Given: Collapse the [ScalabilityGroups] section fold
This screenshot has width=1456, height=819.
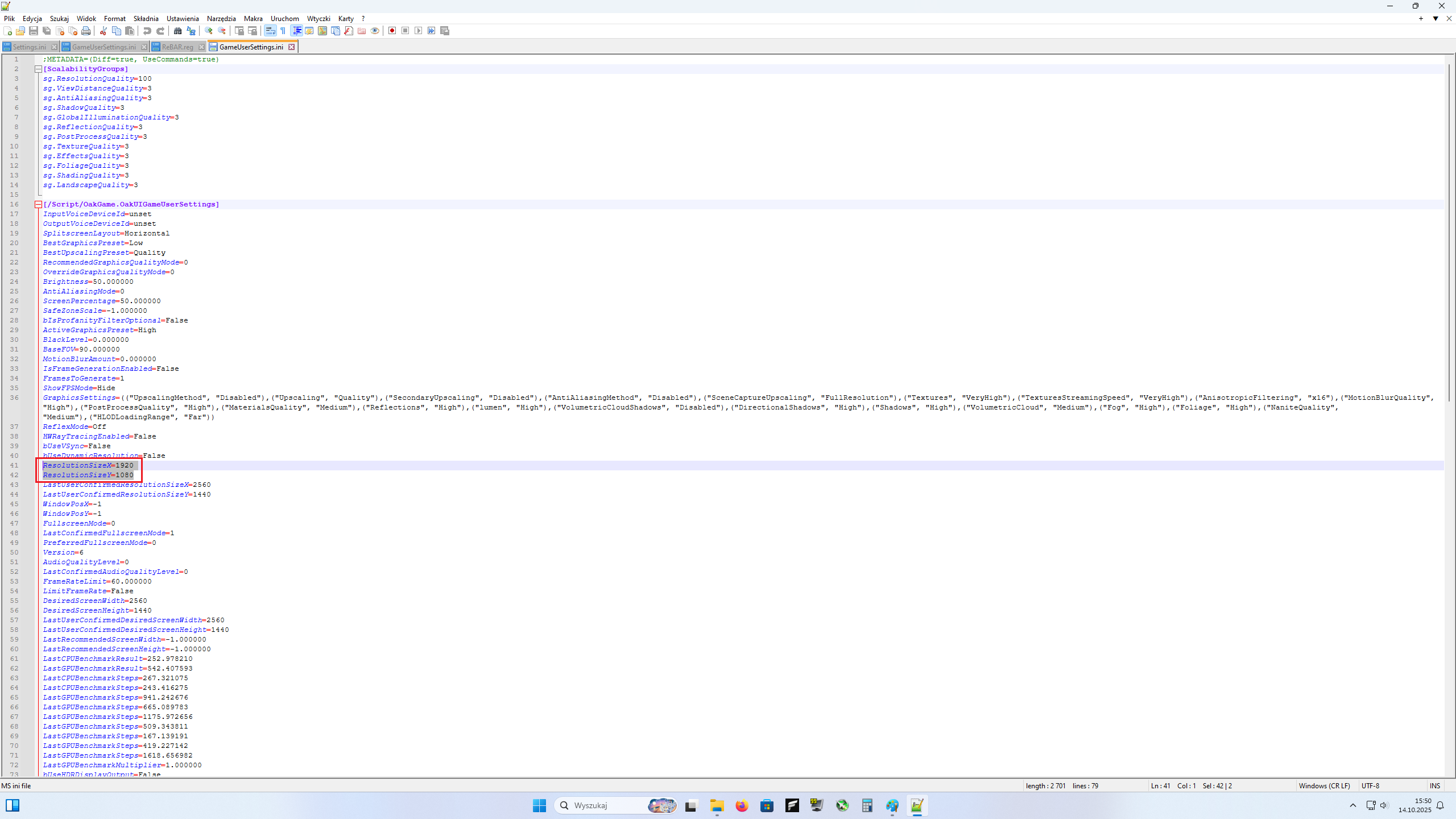Looking at the screenshot, I should (38, 69).
